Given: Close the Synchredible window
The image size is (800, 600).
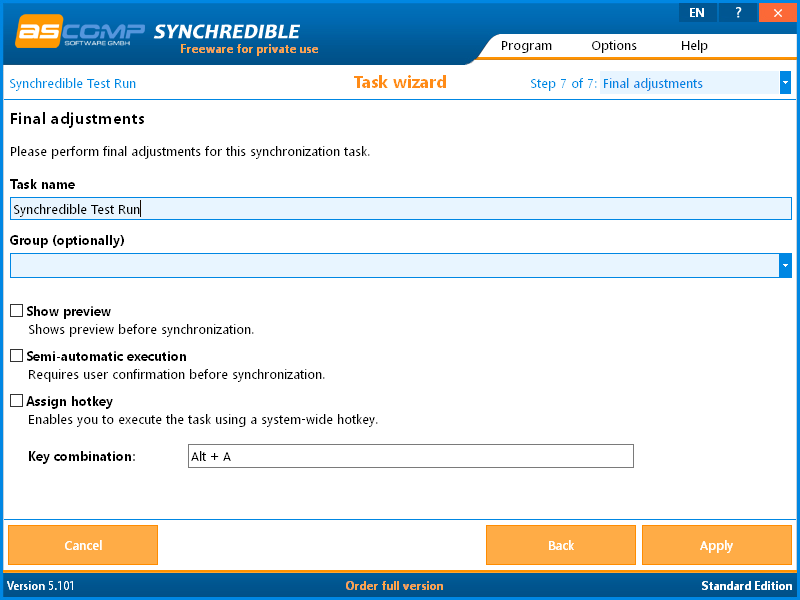Looking at the screenshot, I should click(778, 13).
